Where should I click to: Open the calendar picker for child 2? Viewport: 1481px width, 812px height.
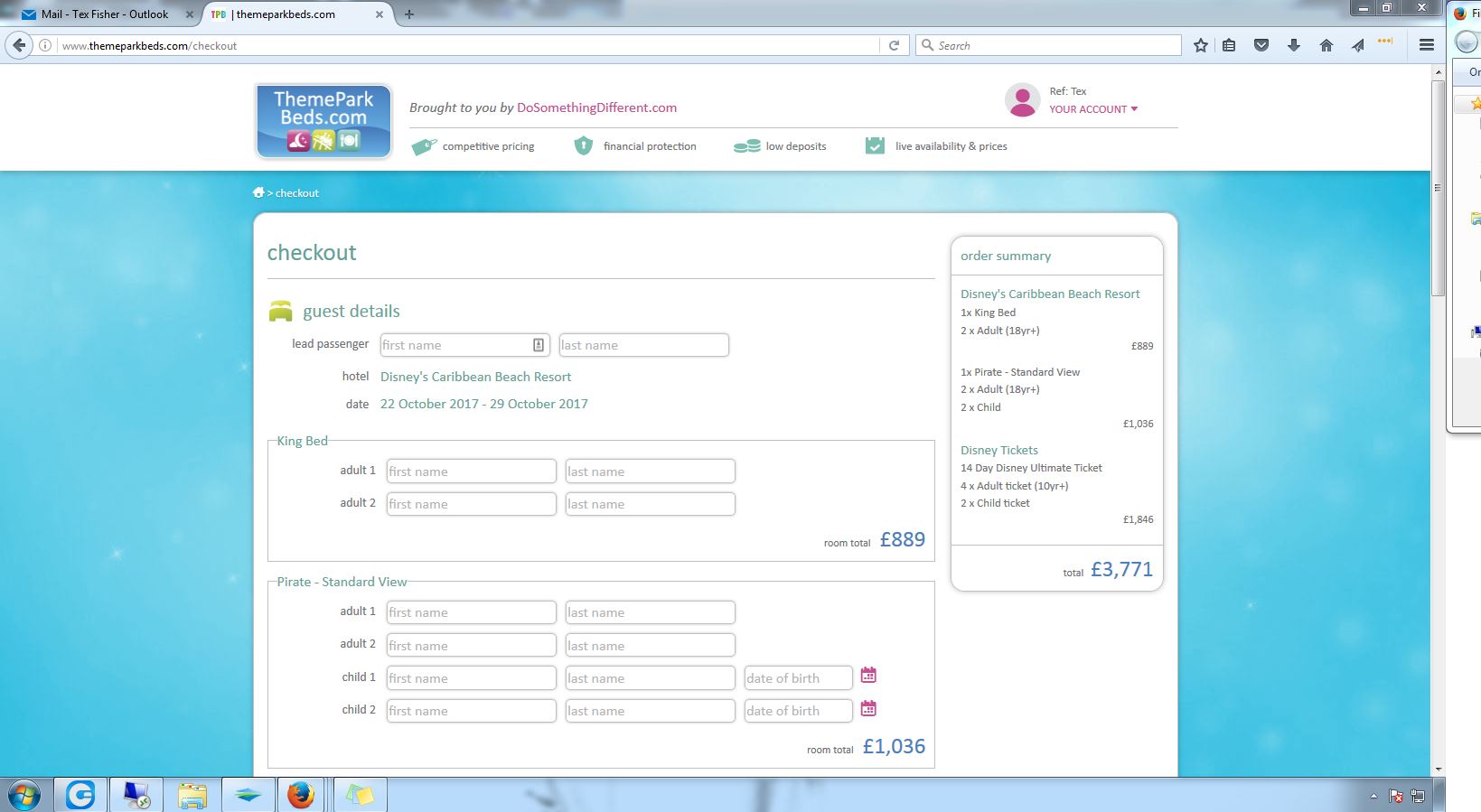[868, 709]
